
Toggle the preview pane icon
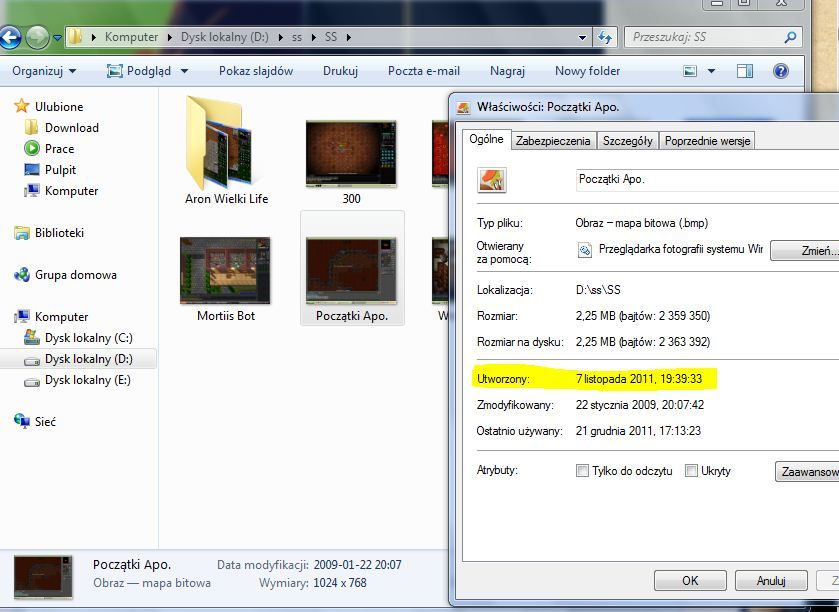click(745, 71)
